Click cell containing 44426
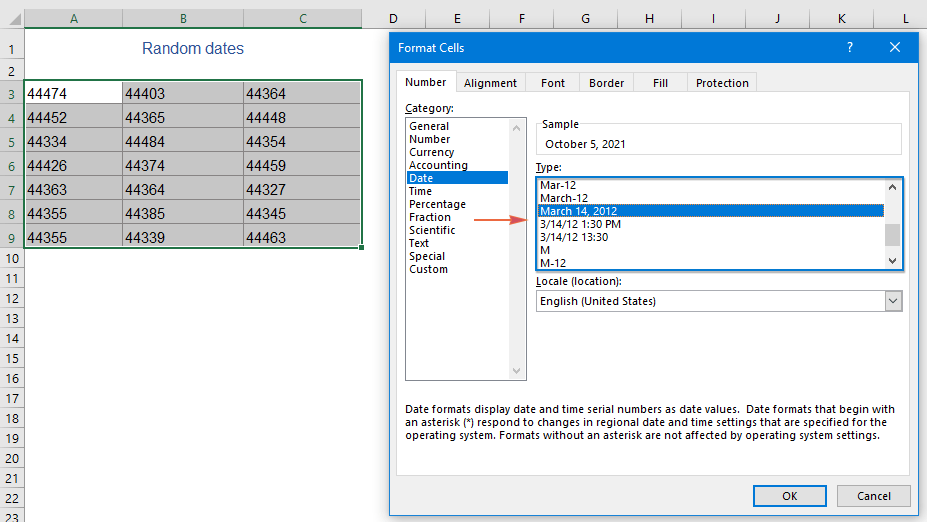This screenshot has width=927, height=522. 74,166
